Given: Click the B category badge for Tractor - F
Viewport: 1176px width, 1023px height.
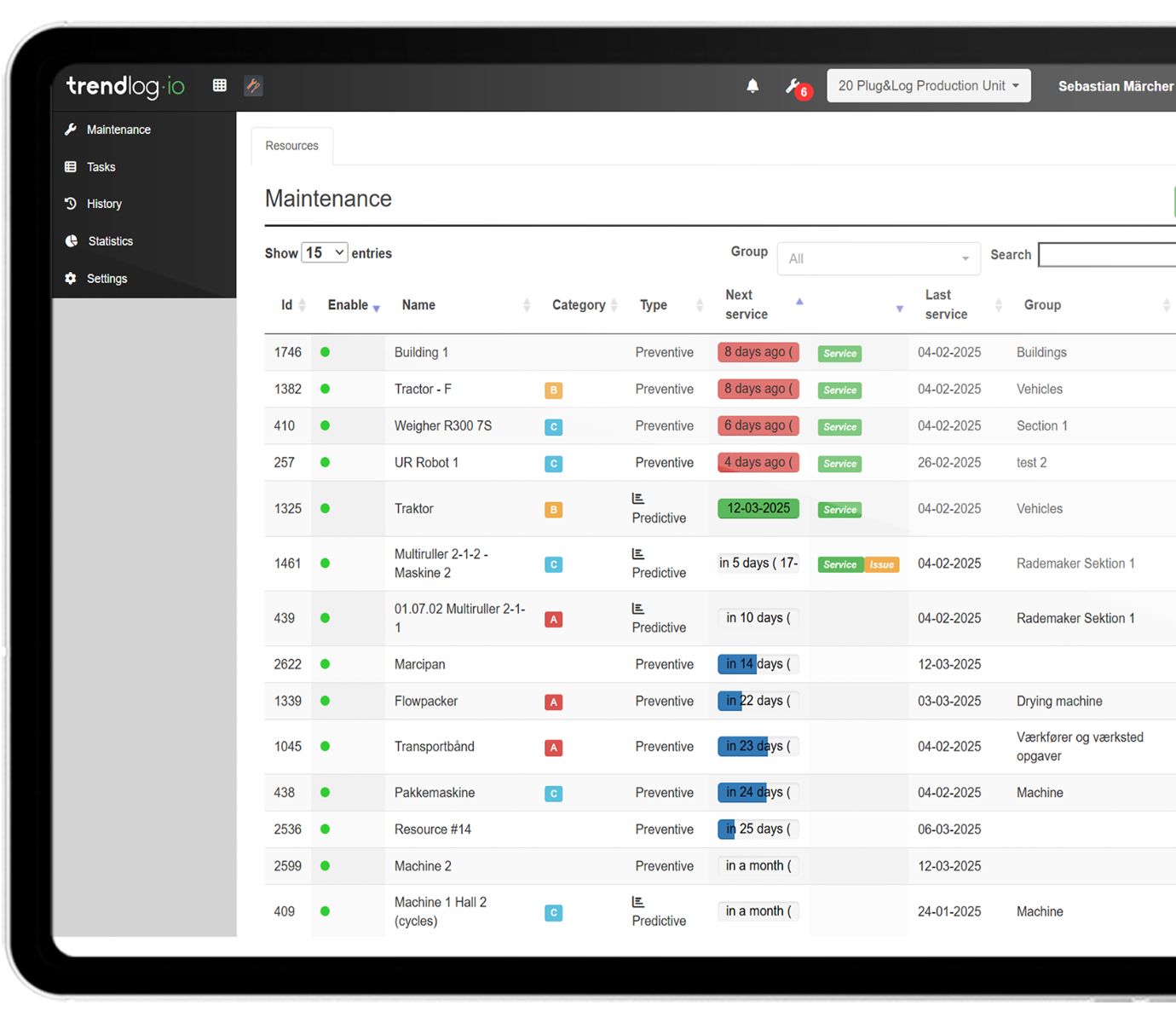Looking at the screenshot, I should (x=553, y=390).
